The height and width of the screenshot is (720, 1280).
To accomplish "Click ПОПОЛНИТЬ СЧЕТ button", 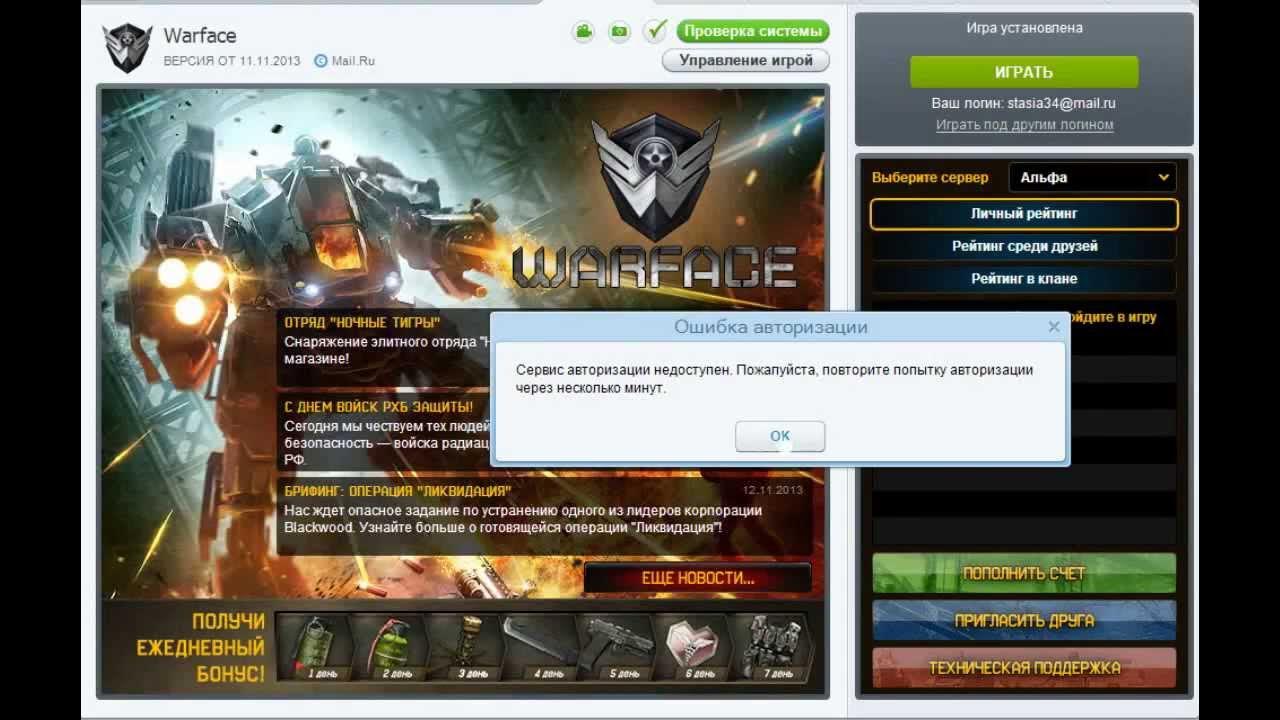I will coord(1024,574).
